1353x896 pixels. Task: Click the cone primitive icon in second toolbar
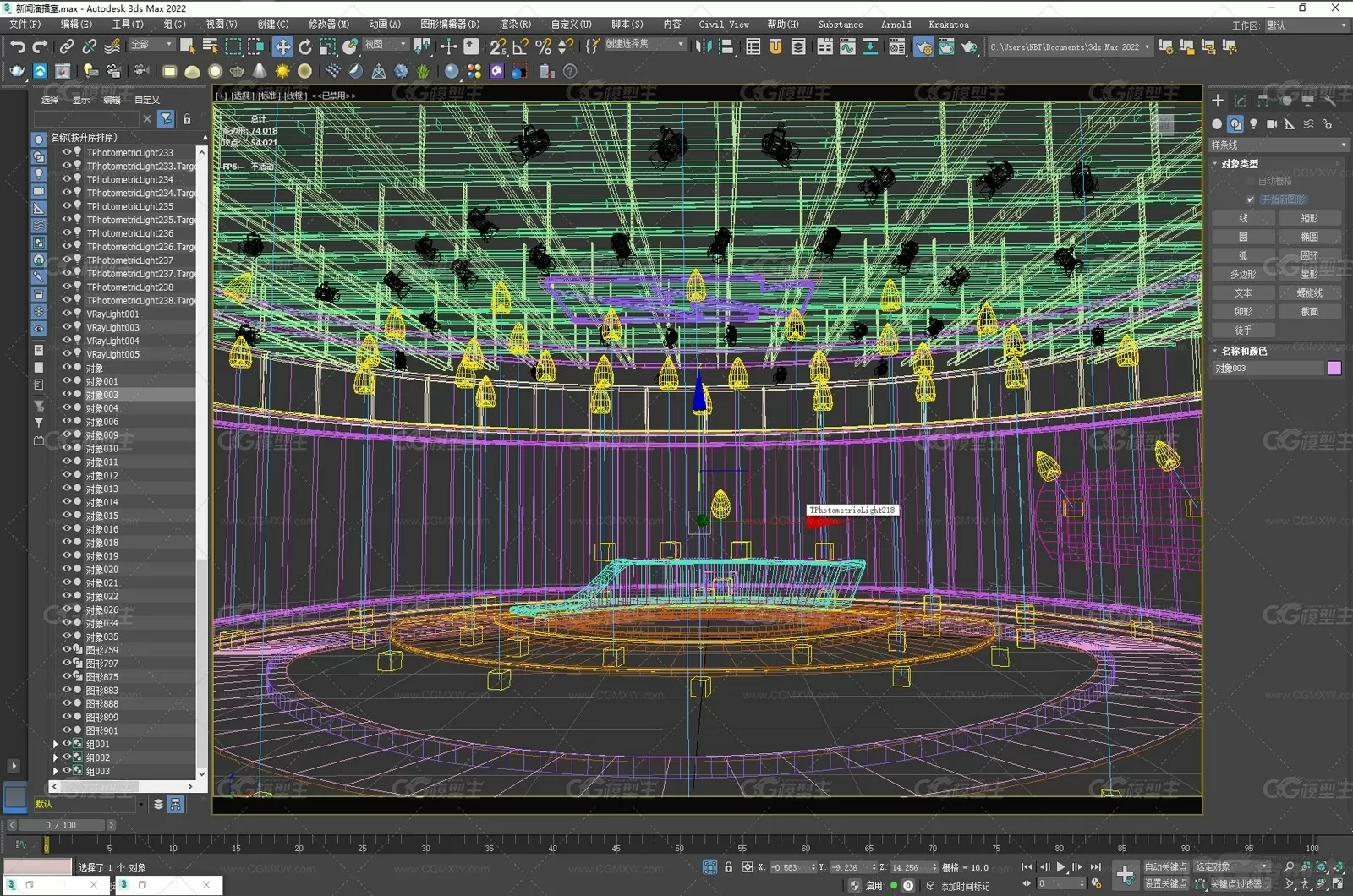pos(260,71)
